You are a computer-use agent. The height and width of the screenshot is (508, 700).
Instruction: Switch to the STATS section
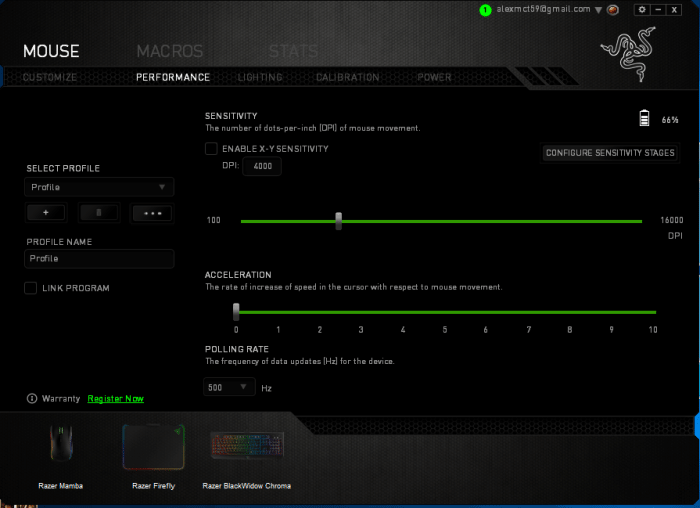(293, 51)
